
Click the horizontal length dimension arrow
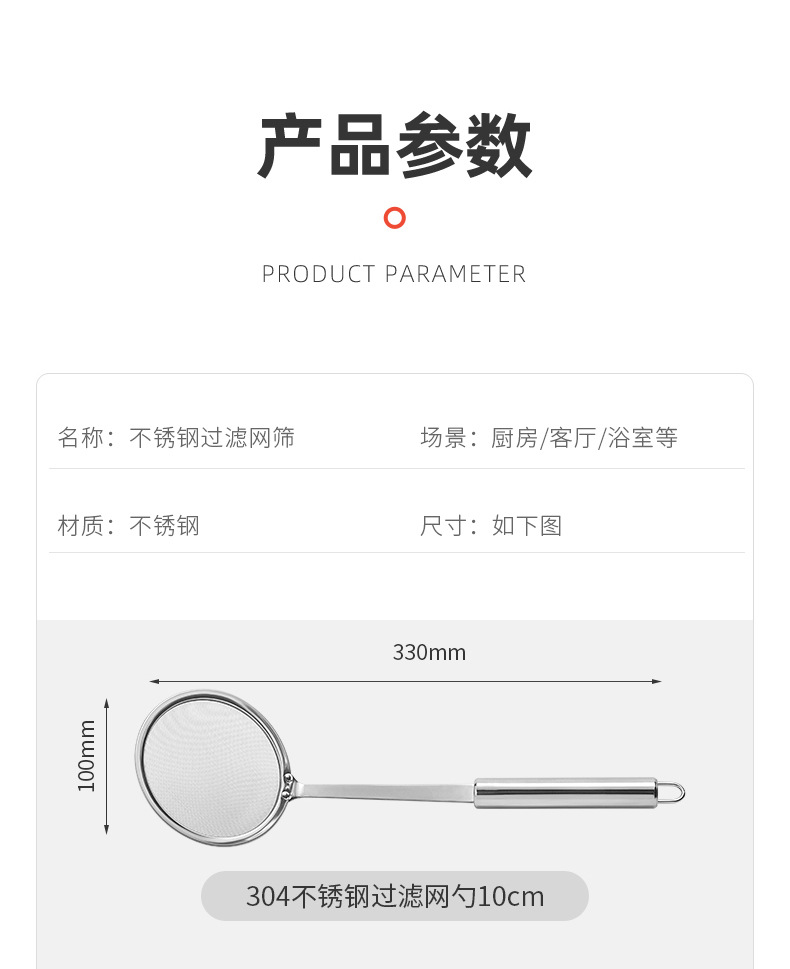(x=405, y=681)
